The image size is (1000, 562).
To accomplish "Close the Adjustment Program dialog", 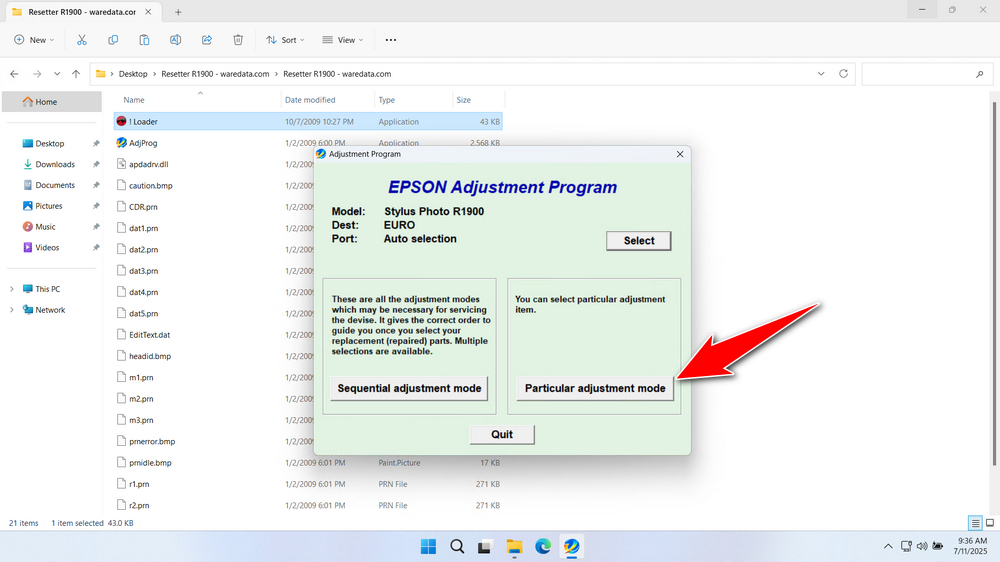I will [680, 154].
